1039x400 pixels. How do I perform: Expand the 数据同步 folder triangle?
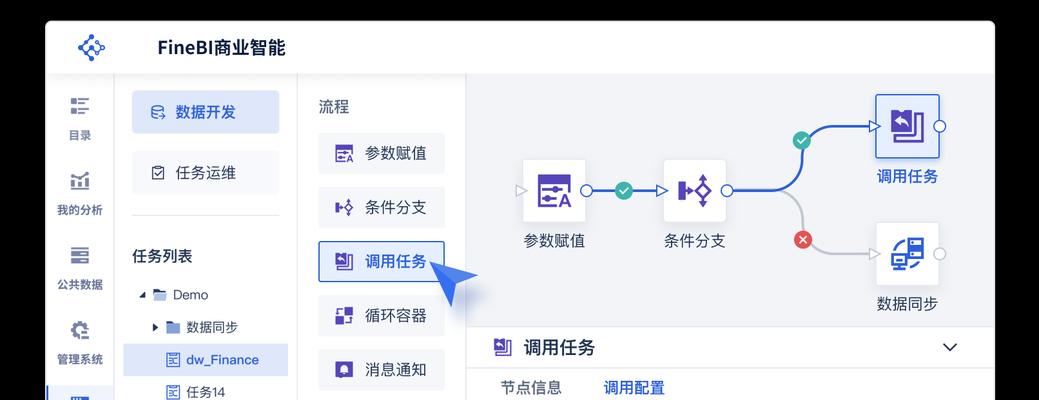click(155, 327)
